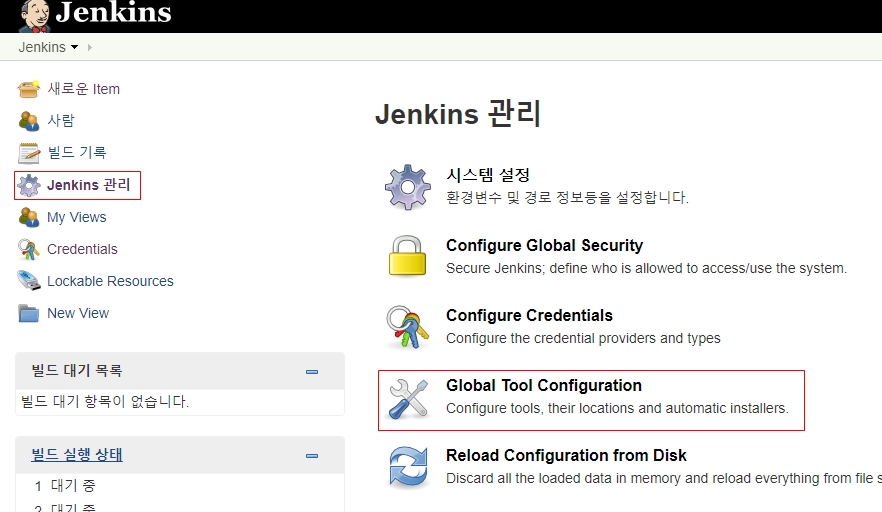Click the Discard all the loaded data description
The image size is (882, 512).
[664, 478]
